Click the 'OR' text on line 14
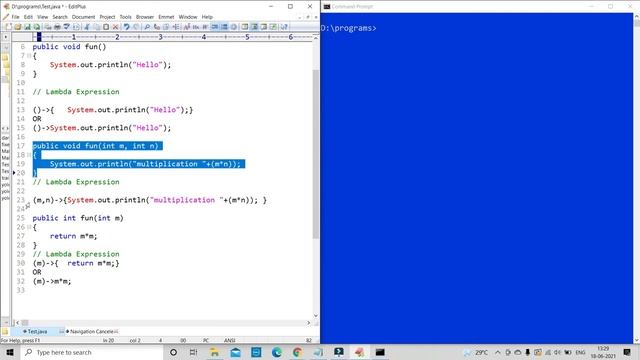This screenshot has height=360, width=640. 37,119
